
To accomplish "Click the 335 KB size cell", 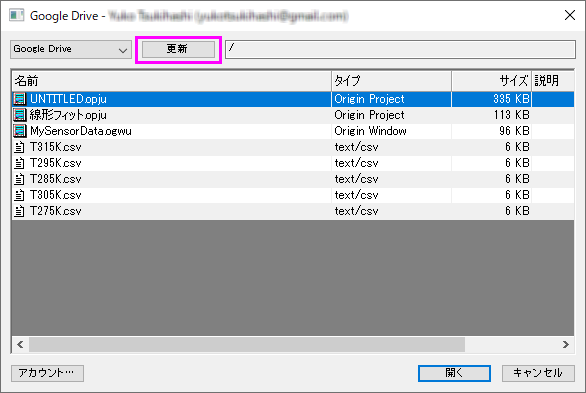I will (491, 99).
